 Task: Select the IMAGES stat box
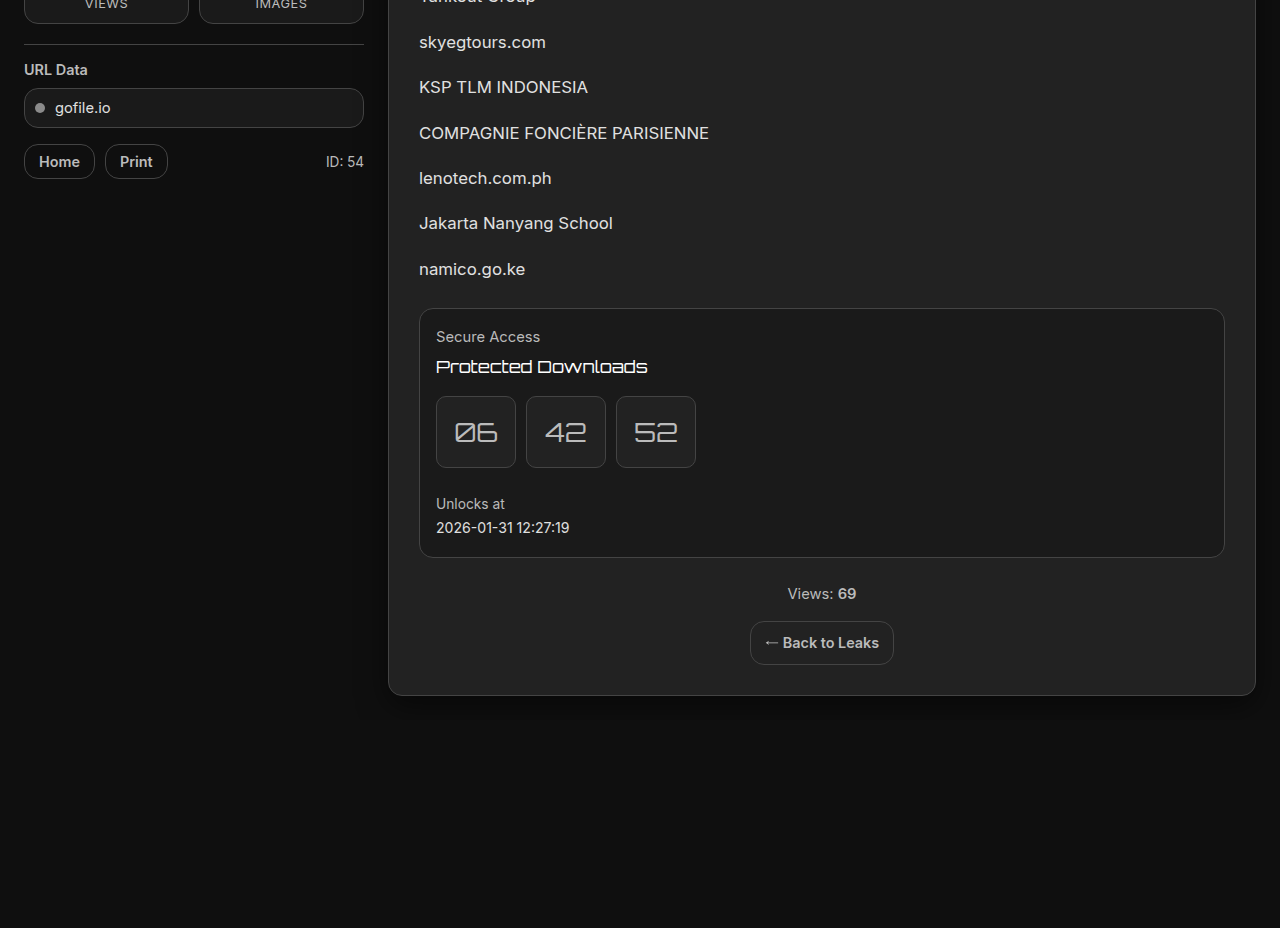pos(281,8)
